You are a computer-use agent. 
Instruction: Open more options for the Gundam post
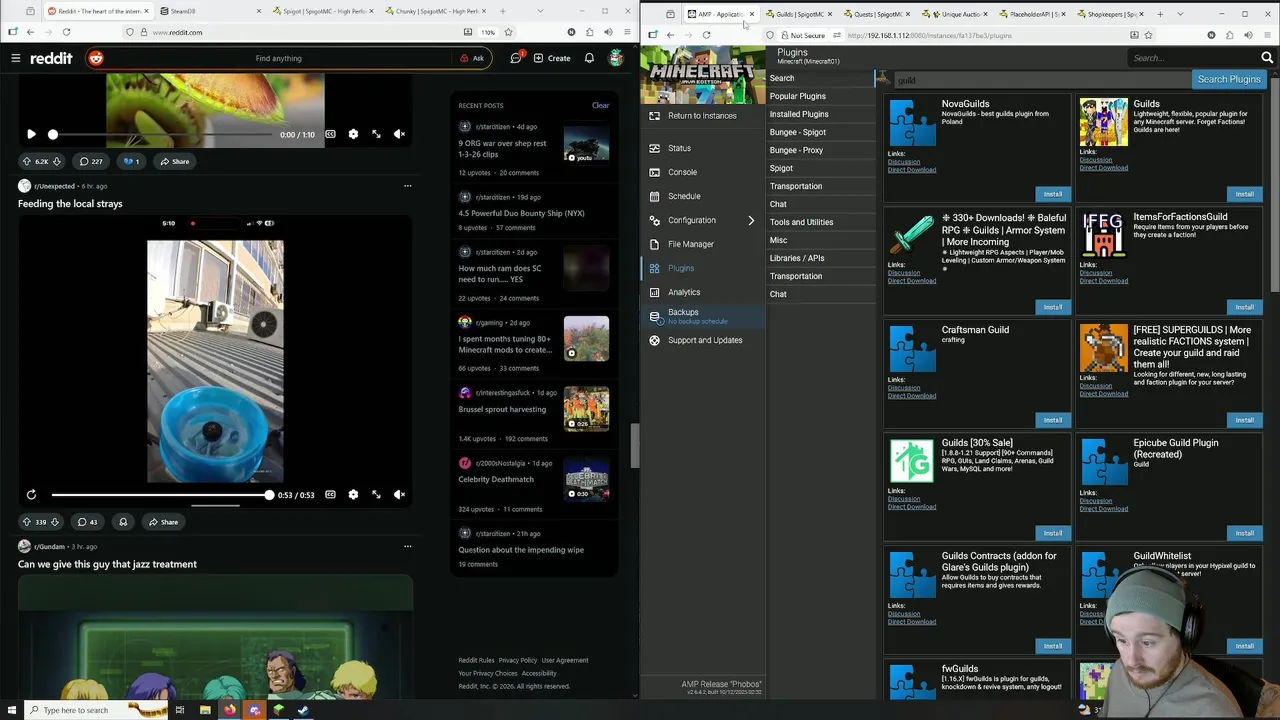(x=407, y=547)
